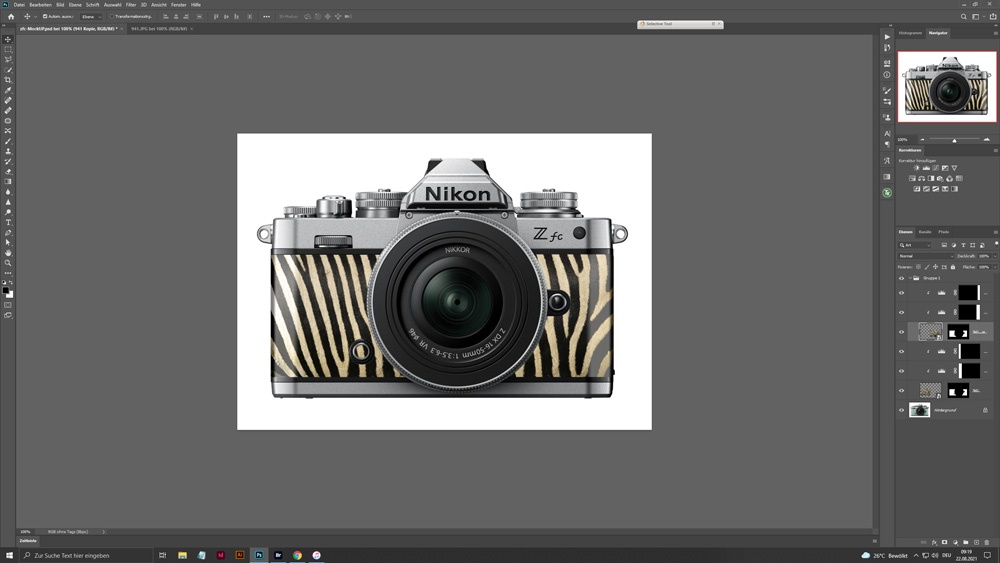1000x563 pixels.
Task: Open Chrome from the Windows taskbar
Action: tap(297, 555)
